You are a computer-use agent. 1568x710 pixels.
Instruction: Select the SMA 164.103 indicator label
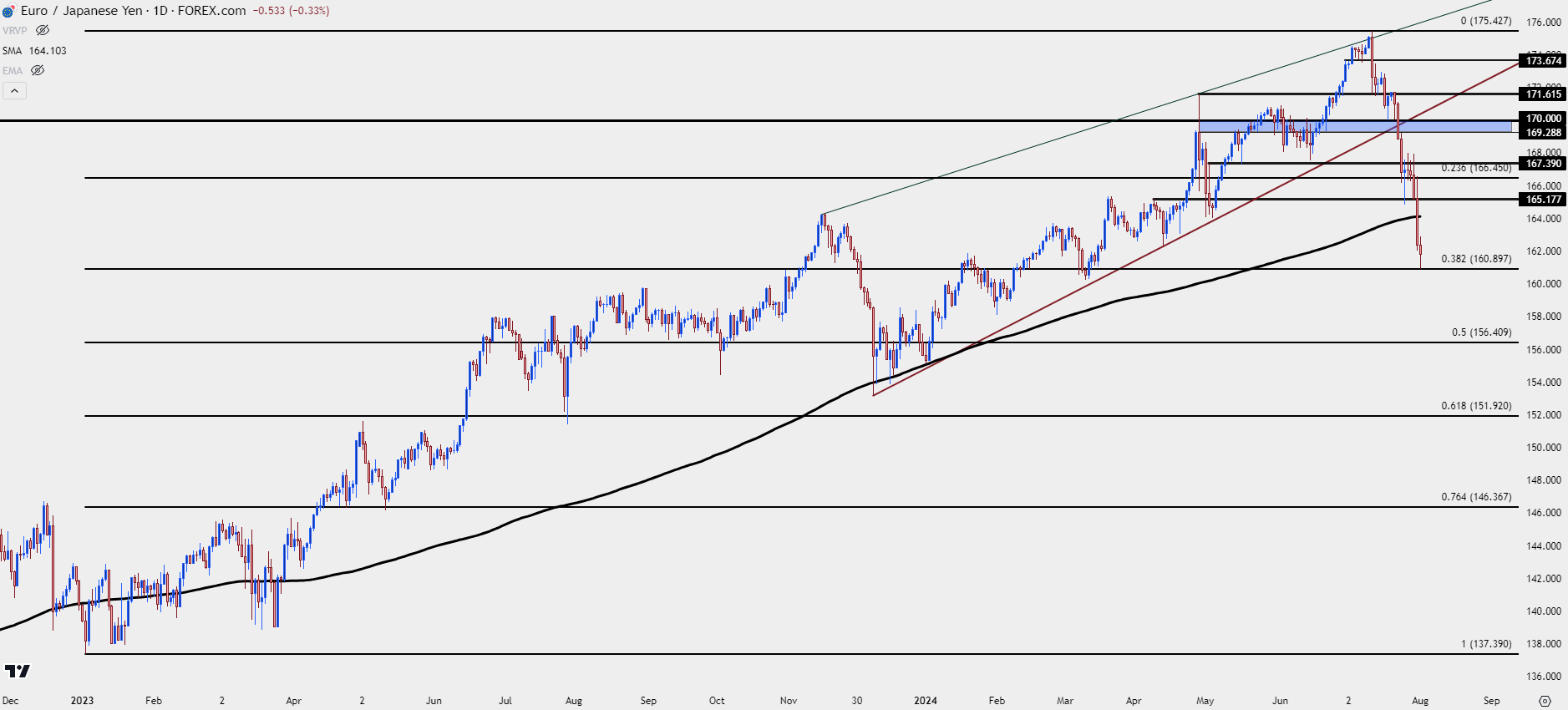[34, 50]
